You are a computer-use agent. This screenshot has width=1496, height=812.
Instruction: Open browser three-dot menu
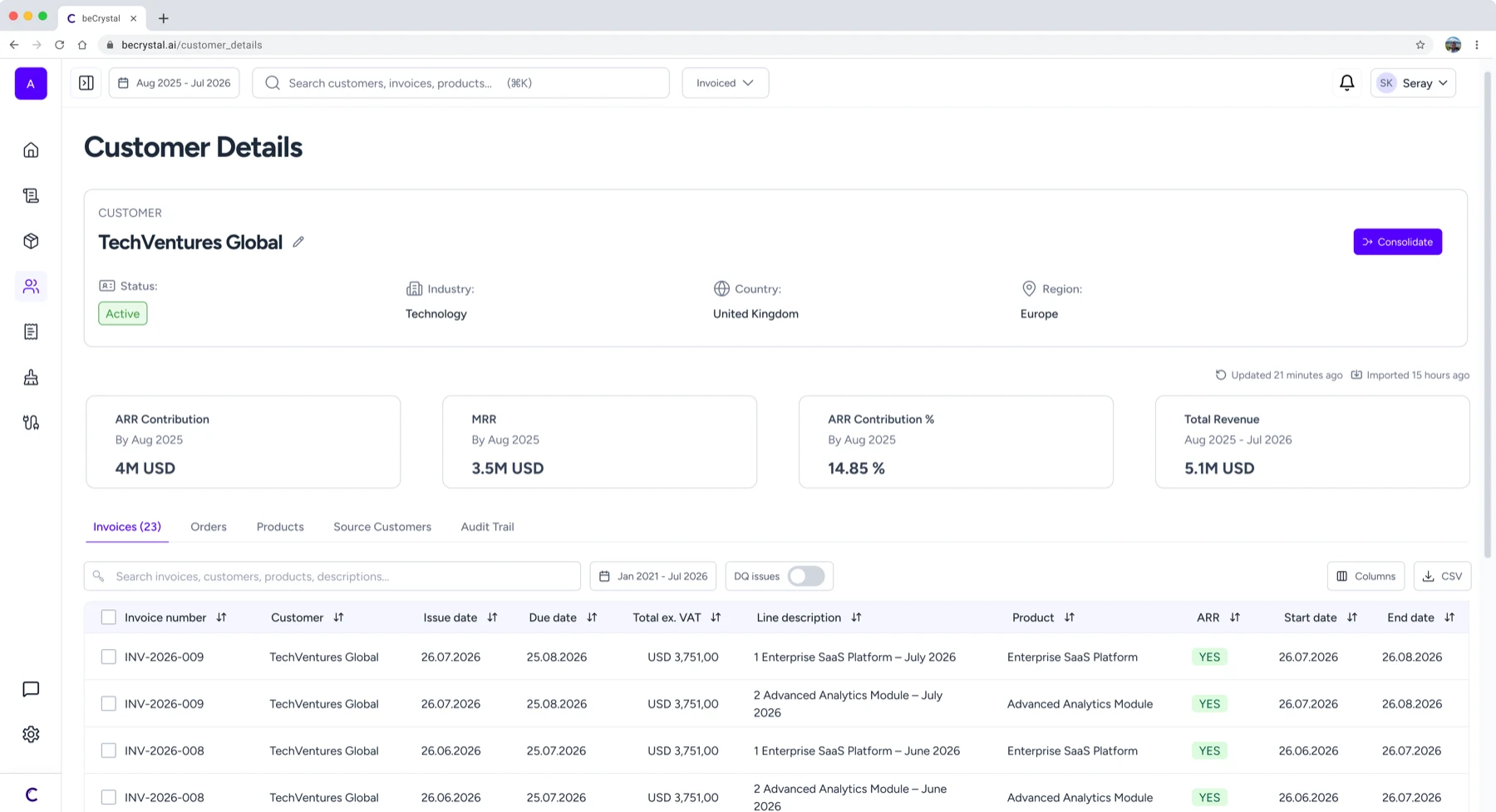pos(1477,45)
